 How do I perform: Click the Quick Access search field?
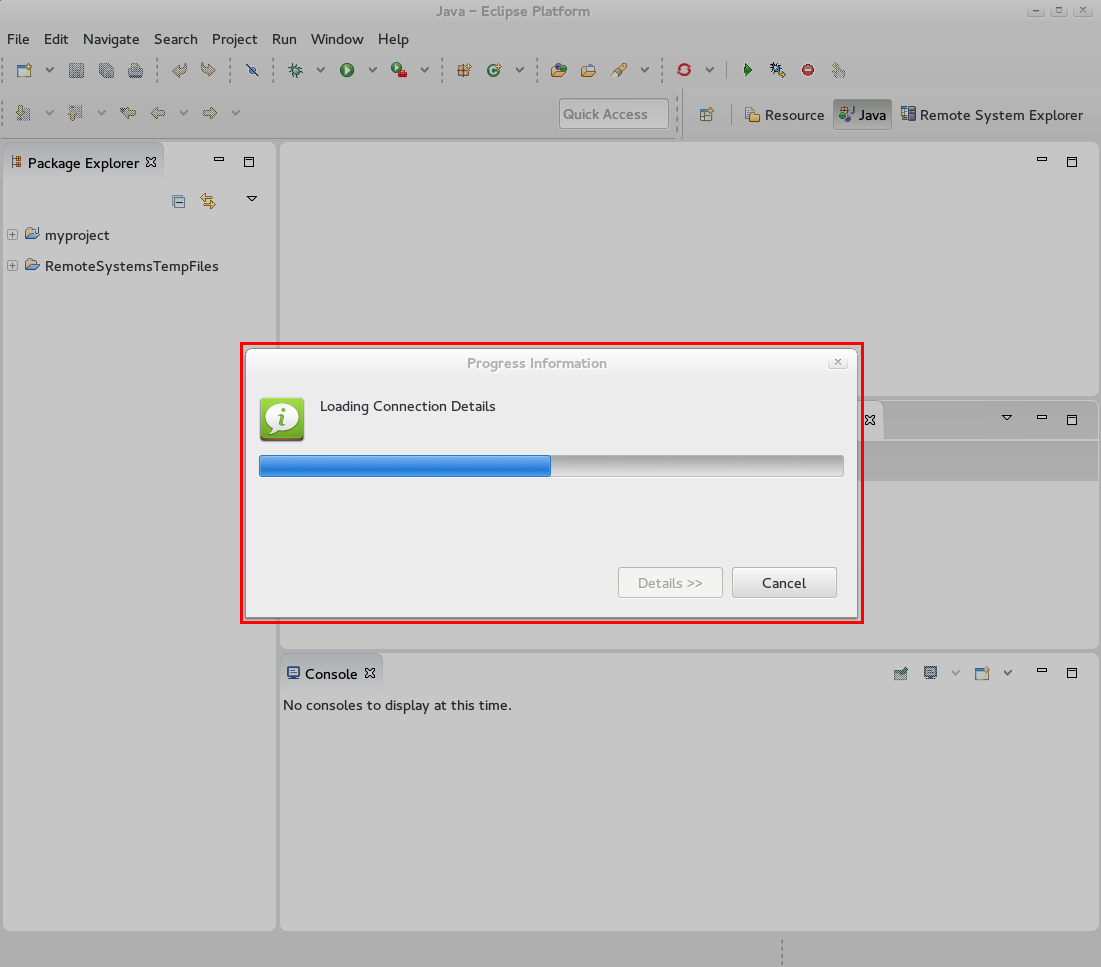613,114
